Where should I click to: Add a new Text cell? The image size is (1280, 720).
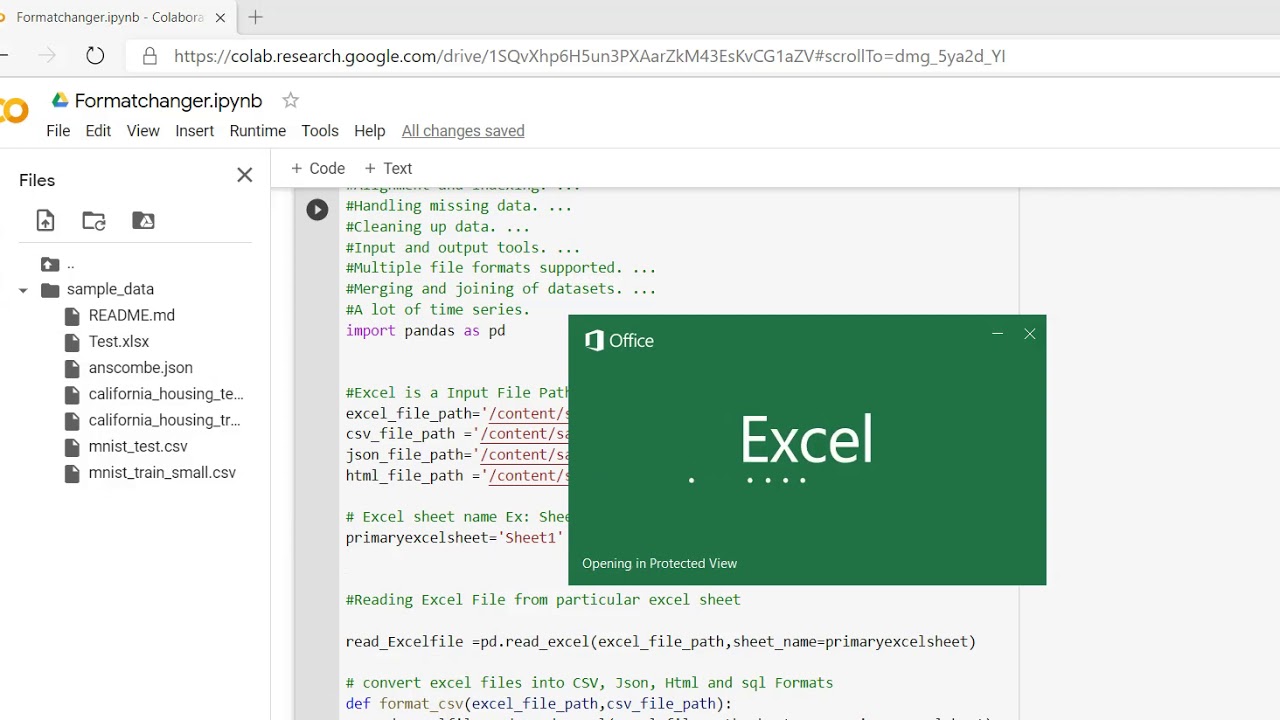click(388, 168)
